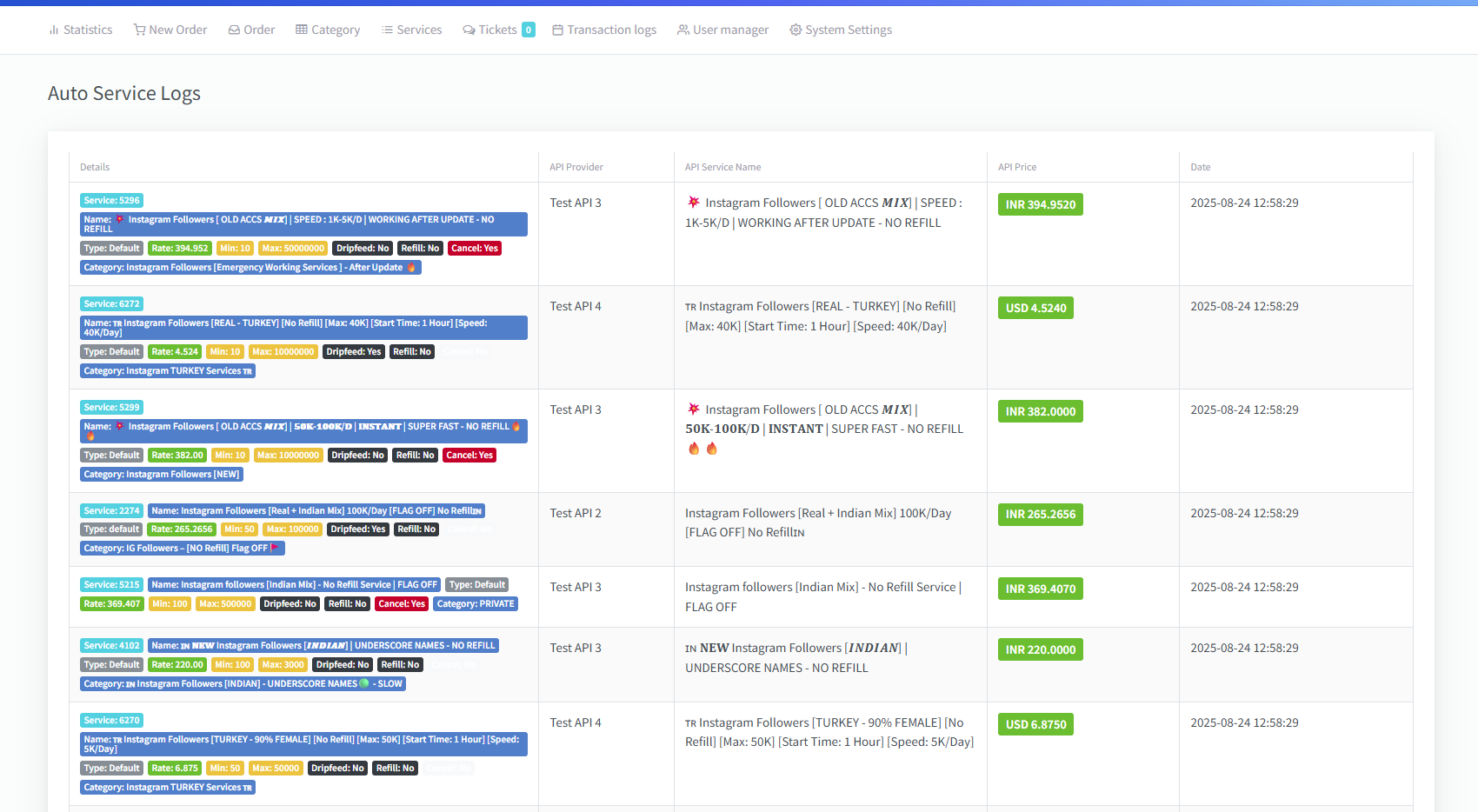The image size is (1478, 812).
Task: Click the INR 394.9520 price label
Action: tap(1040, 205)
